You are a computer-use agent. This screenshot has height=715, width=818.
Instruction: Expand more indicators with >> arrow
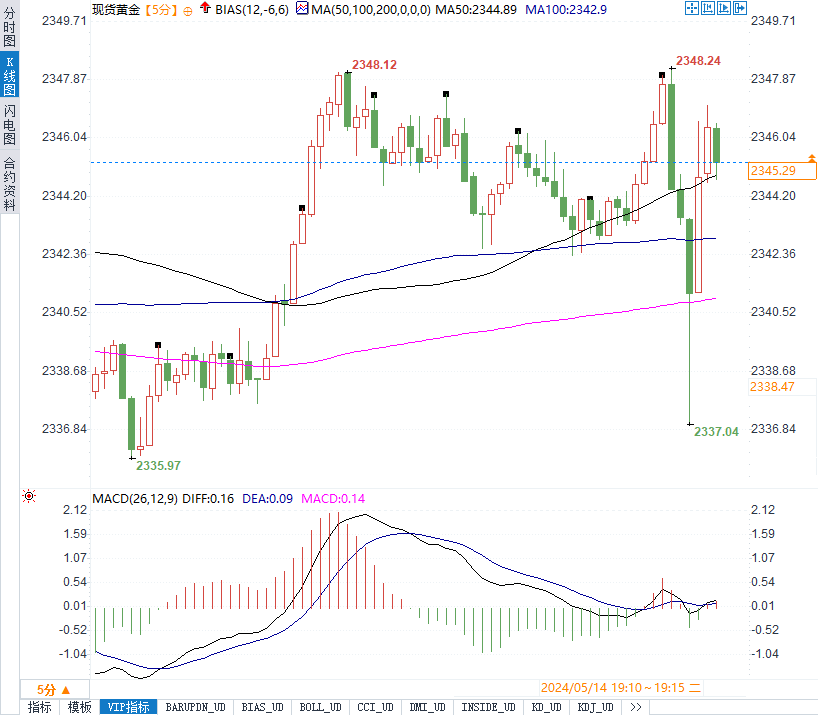click(635, 707)
